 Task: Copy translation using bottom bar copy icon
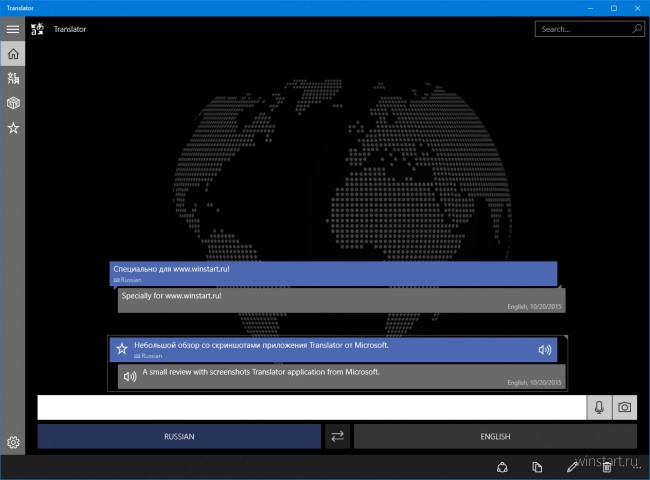[x=537, y=468]
